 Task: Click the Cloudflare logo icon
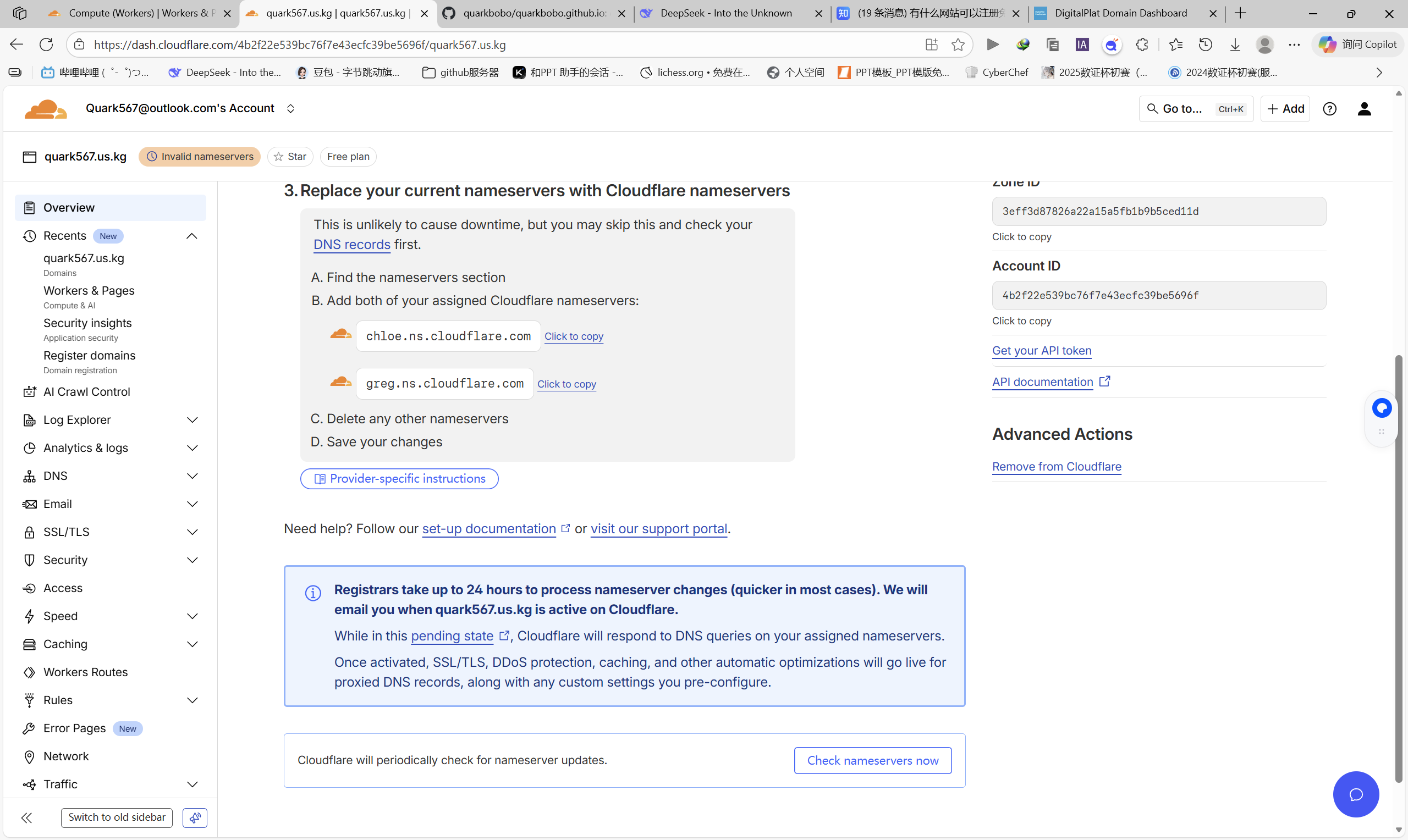45,109
